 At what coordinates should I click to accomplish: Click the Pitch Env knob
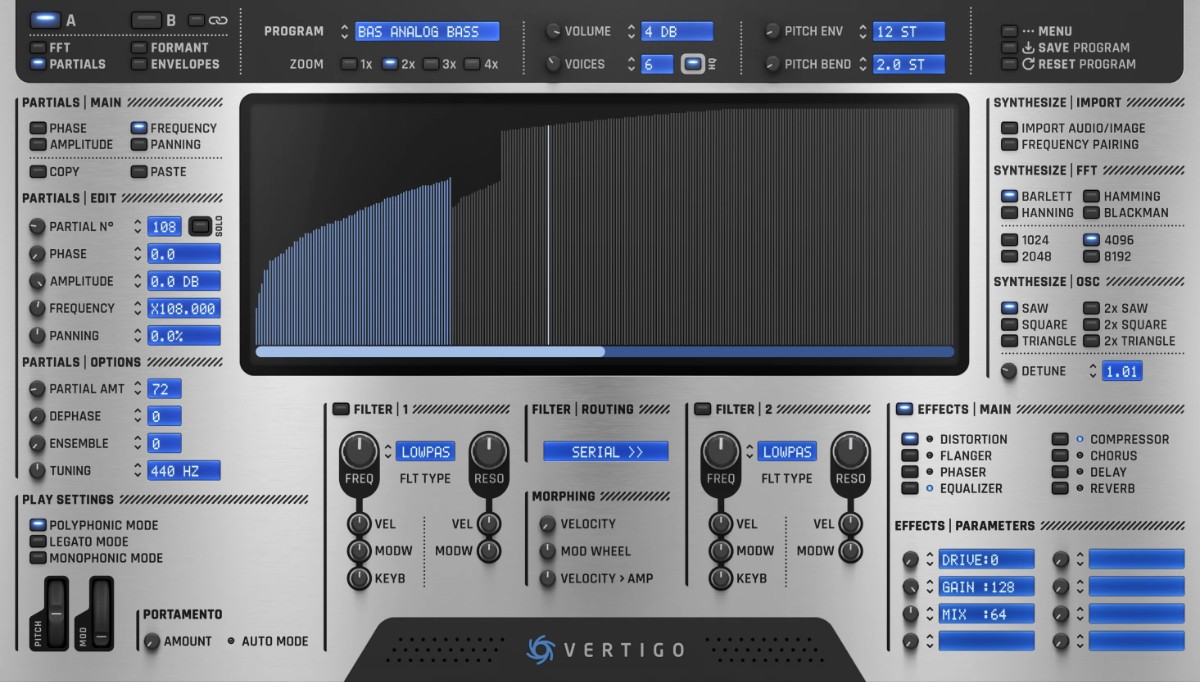pyautogui.click(x=772, y=32)
